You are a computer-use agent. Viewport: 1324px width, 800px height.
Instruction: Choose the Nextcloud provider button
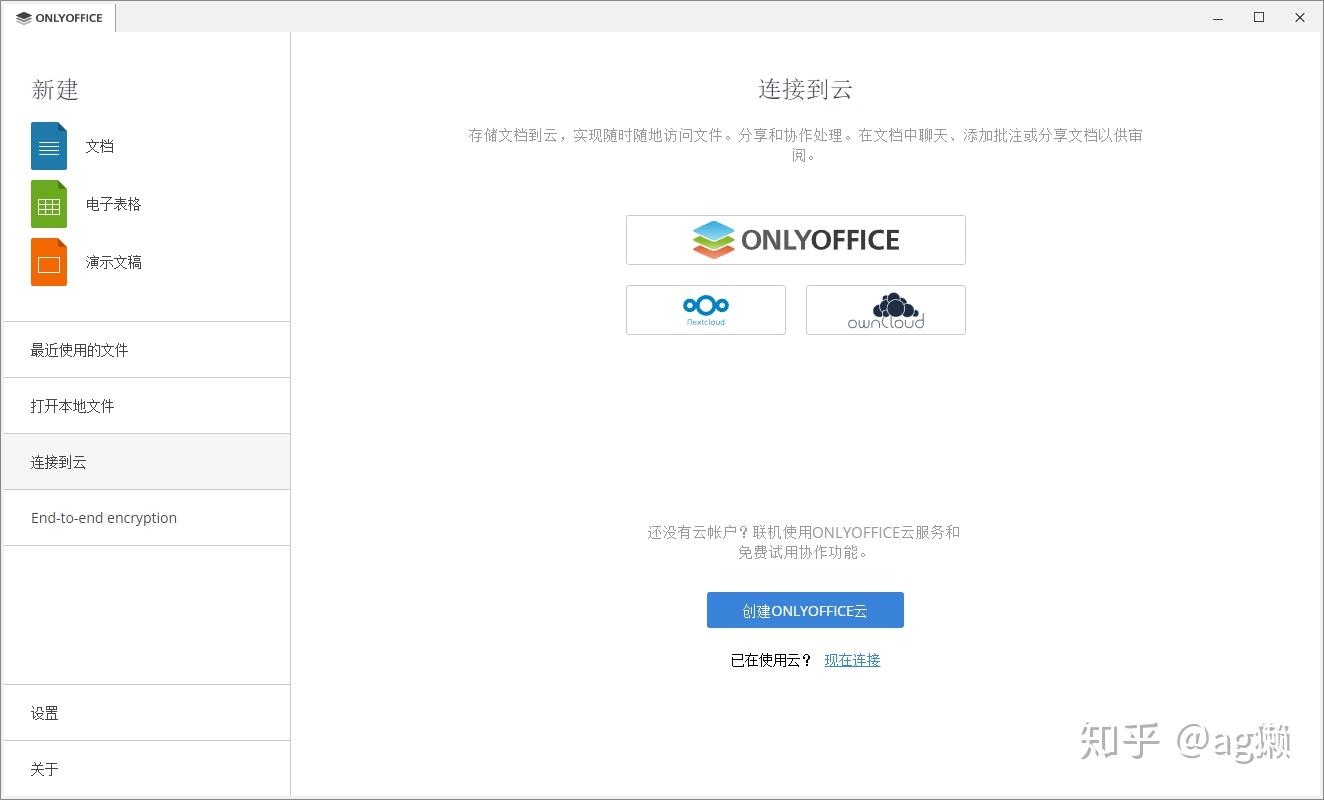pos(706,310)
